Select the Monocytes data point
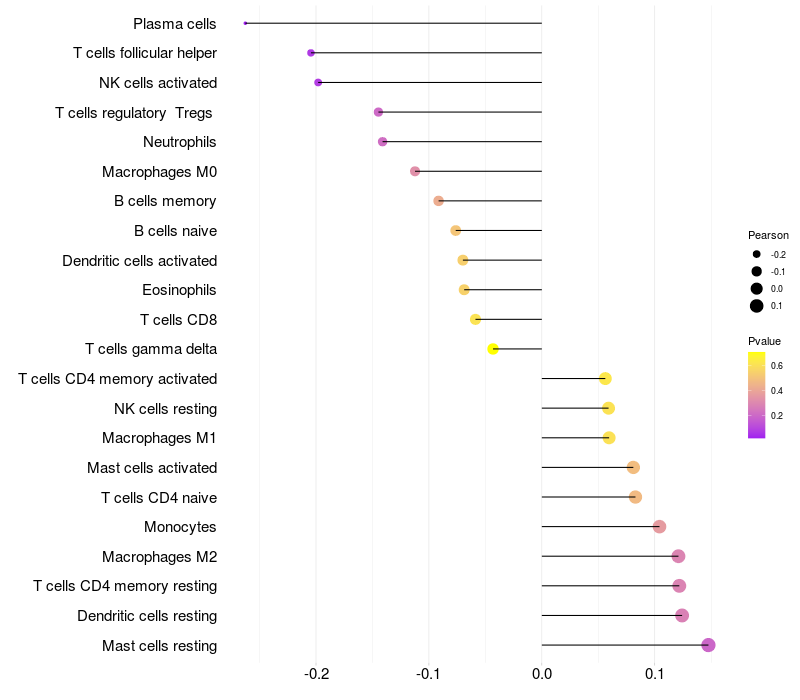800x700 pixels. [659, 527]
